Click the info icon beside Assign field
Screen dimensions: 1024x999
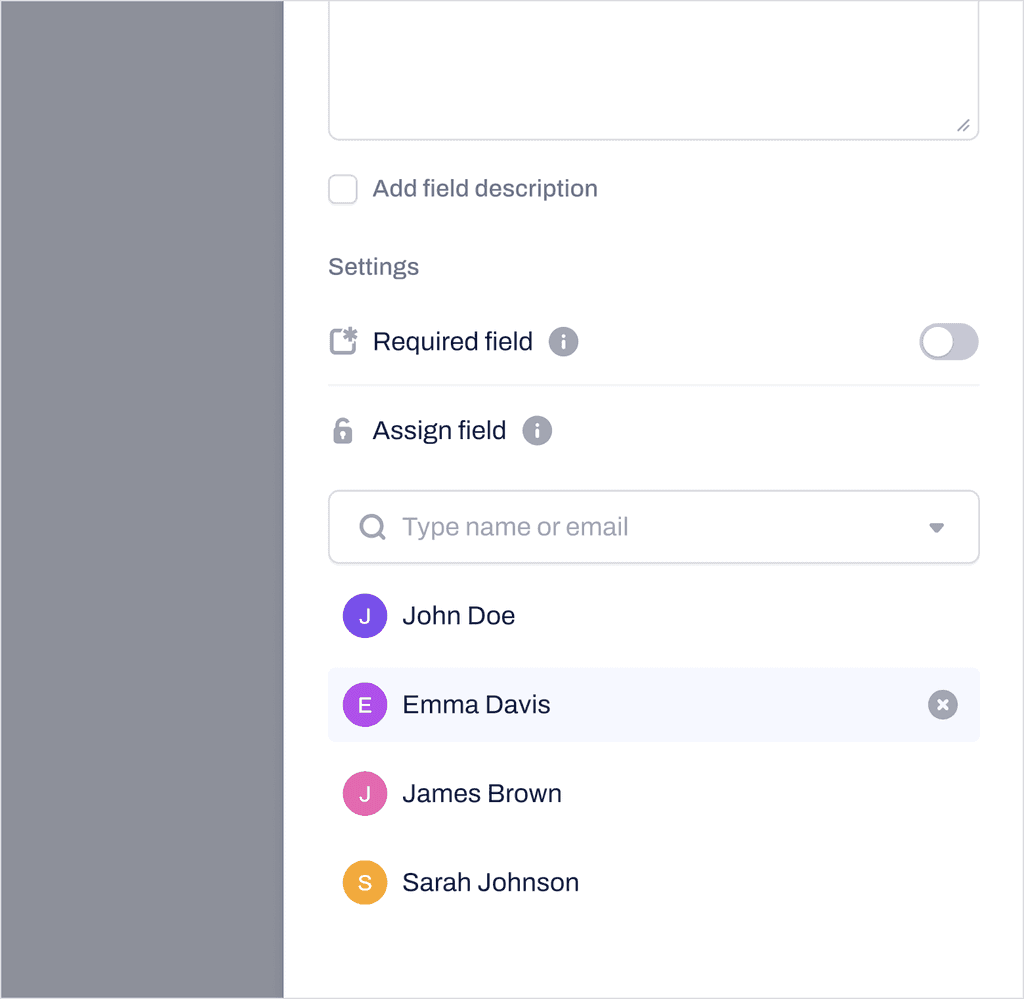coord(537,431)
